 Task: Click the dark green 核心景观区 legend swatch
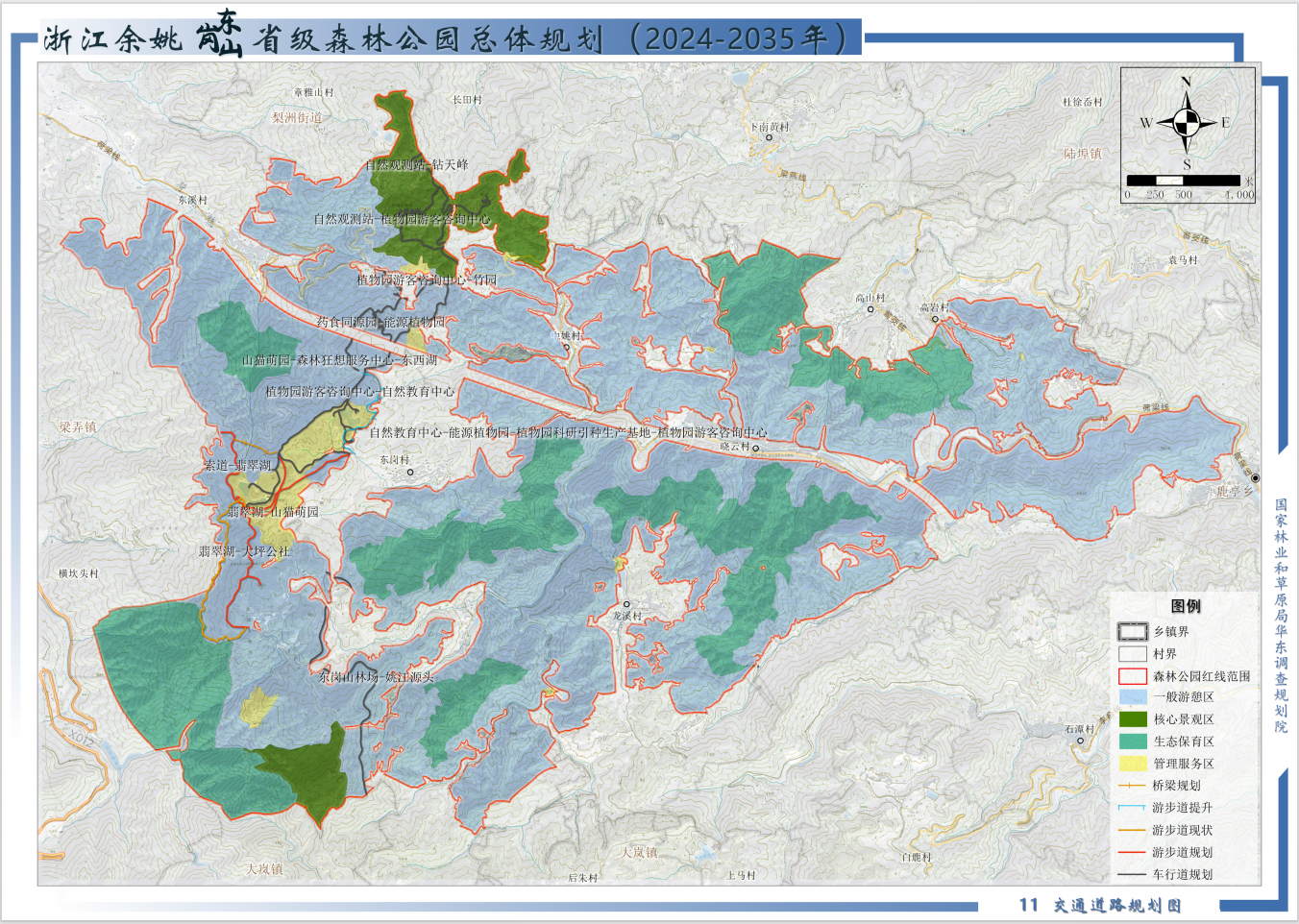(x=1133, y=719)
